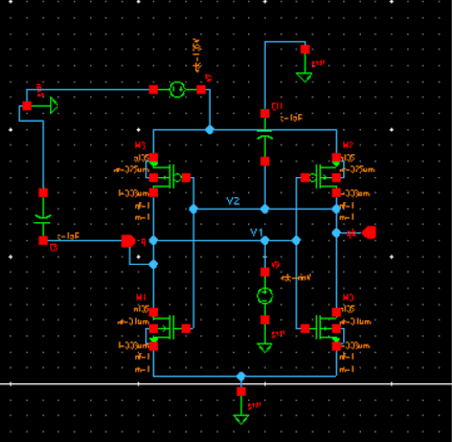Viewport: 452px width, 442px height.
Task: Click the wire junction next to pin q
Action: (x=153, y=240)
